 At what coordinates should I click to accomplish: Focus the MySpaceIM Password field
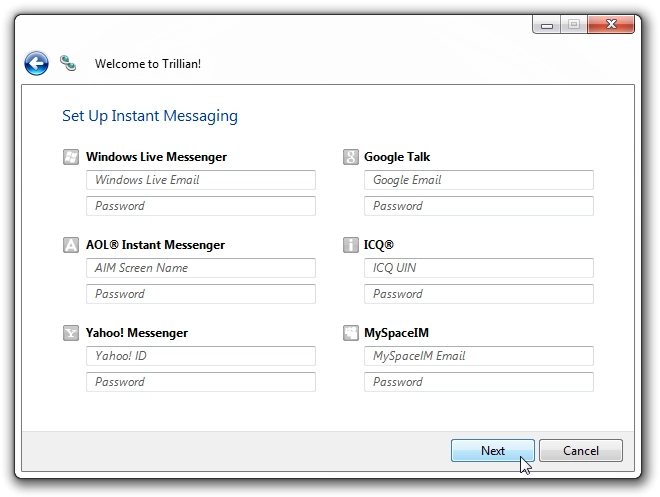tap(479, 382)
